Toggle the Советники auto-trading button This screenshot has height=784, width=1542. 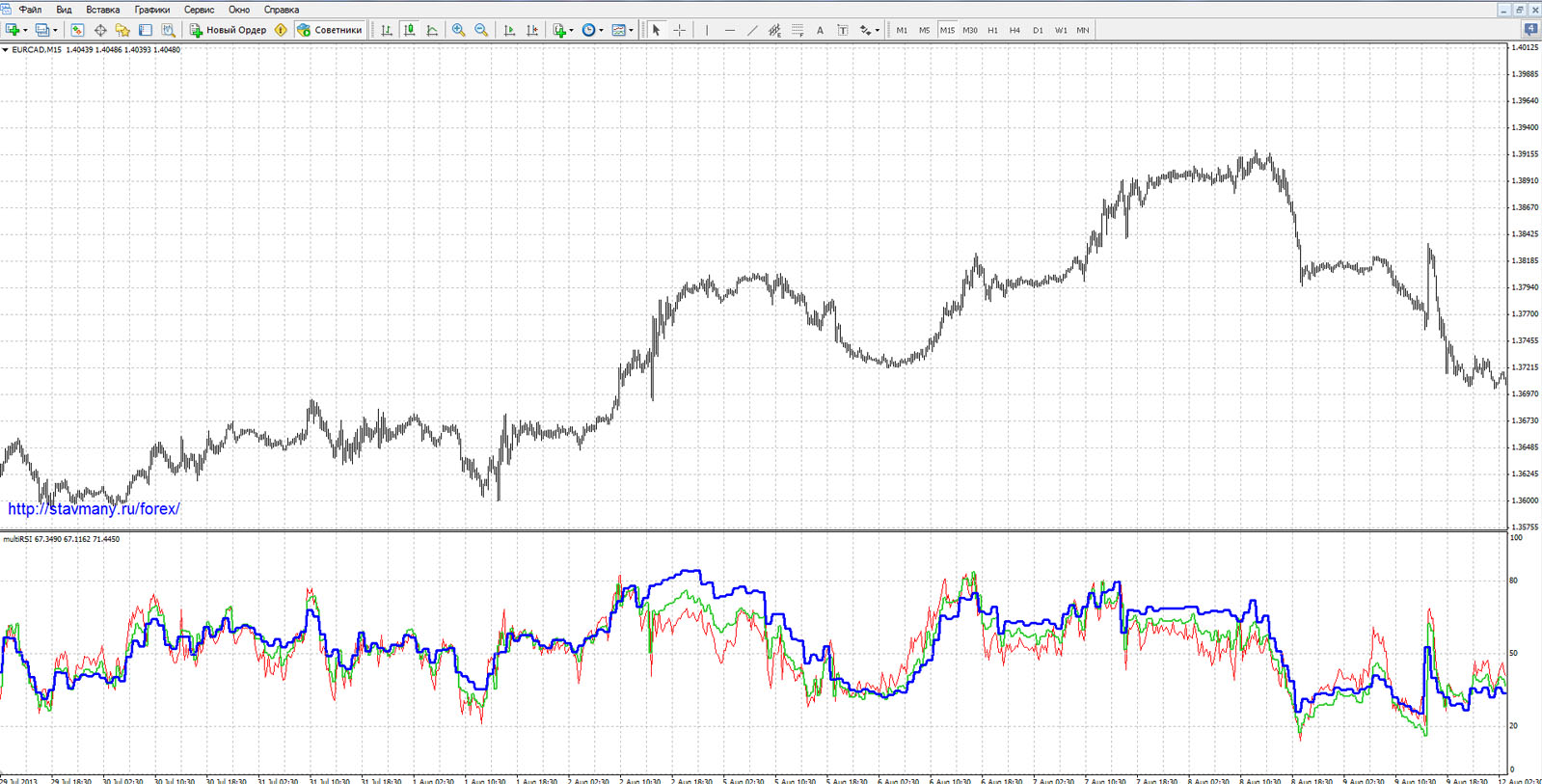point(330,30)
